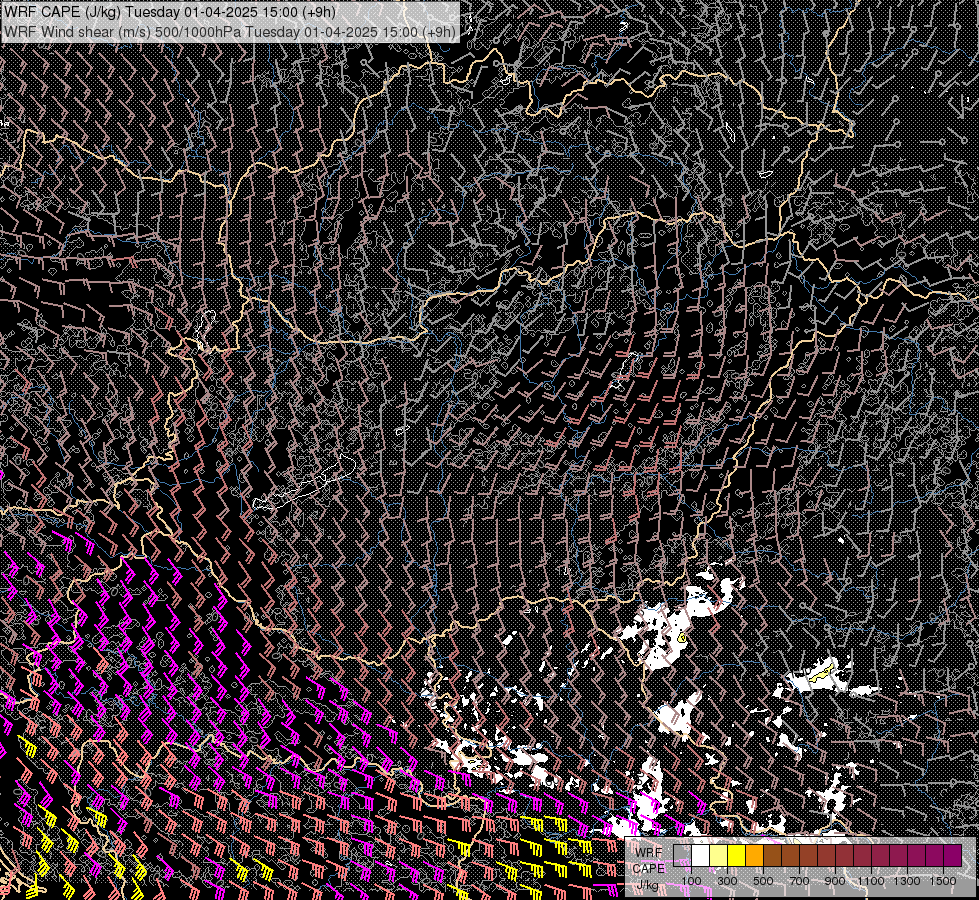979x900 pixels.
Task: Click the legend value 1300
Action: tap(907, 881)
